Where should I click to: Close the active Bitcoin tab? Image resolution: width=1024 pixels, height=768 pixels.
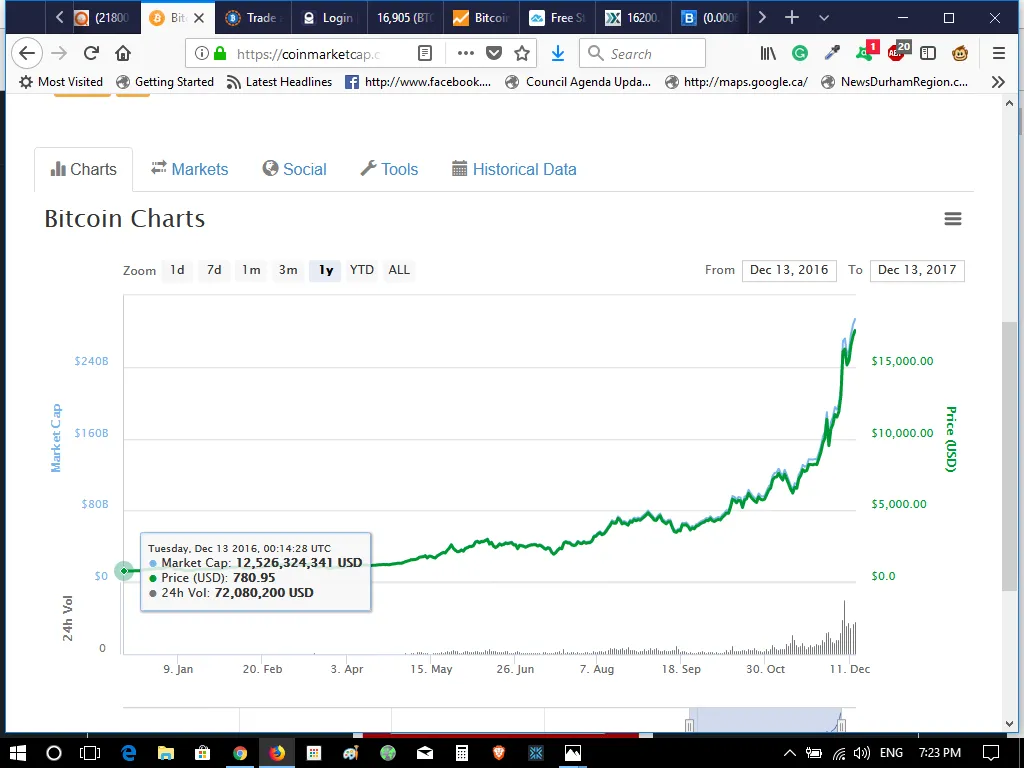[199, 18]
